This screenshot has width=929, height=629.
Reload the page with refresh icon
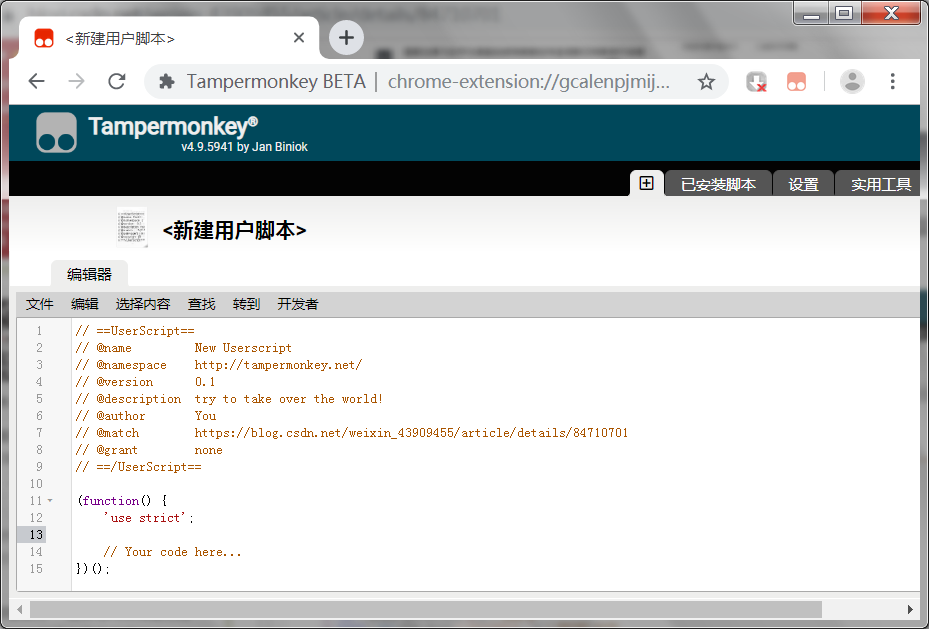[117, 81]
